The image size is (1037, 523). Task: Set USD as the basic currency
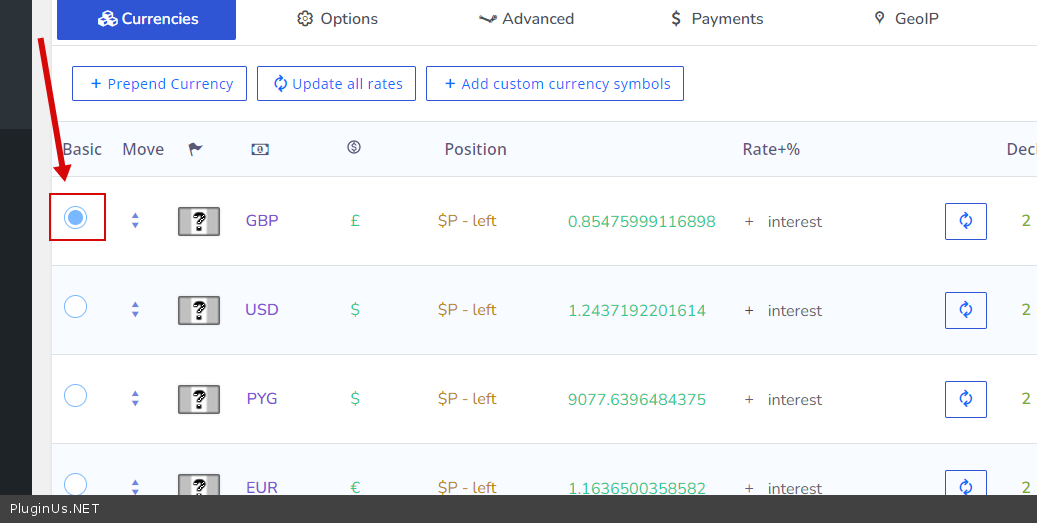[x=75, y=306]
